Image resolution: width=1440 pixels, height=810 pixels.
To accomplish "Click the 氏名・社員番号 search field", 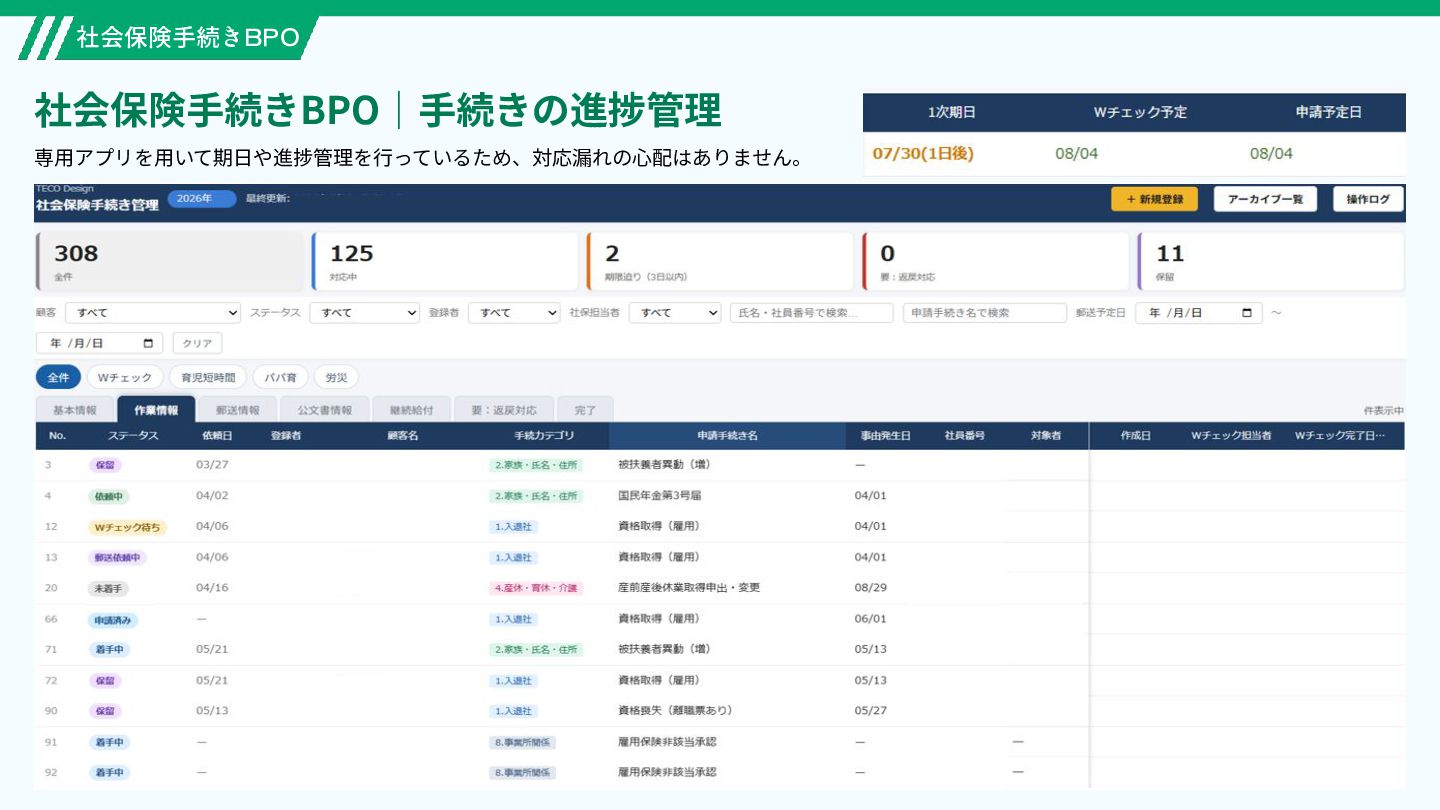I will click(811, 313).
